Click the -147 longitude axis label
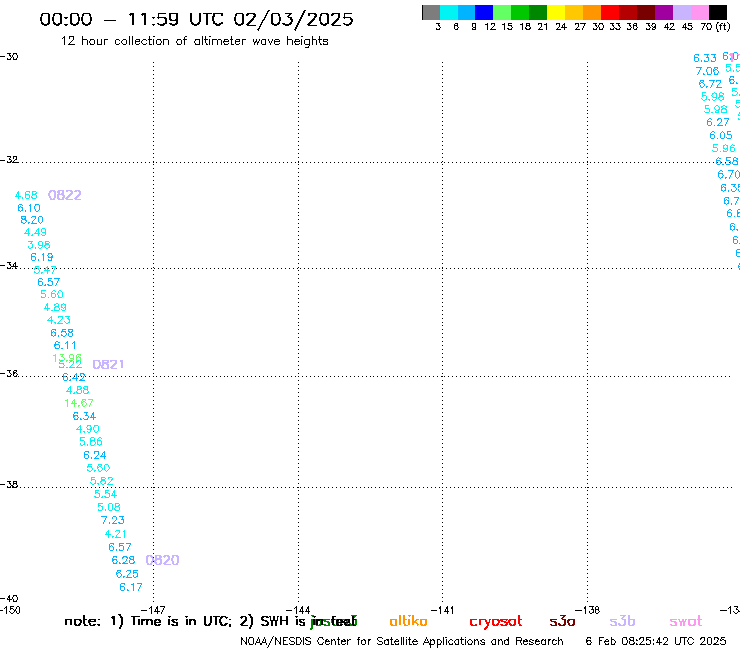The height and width of the screenshot is (650, 740). [x=153, y=610]
